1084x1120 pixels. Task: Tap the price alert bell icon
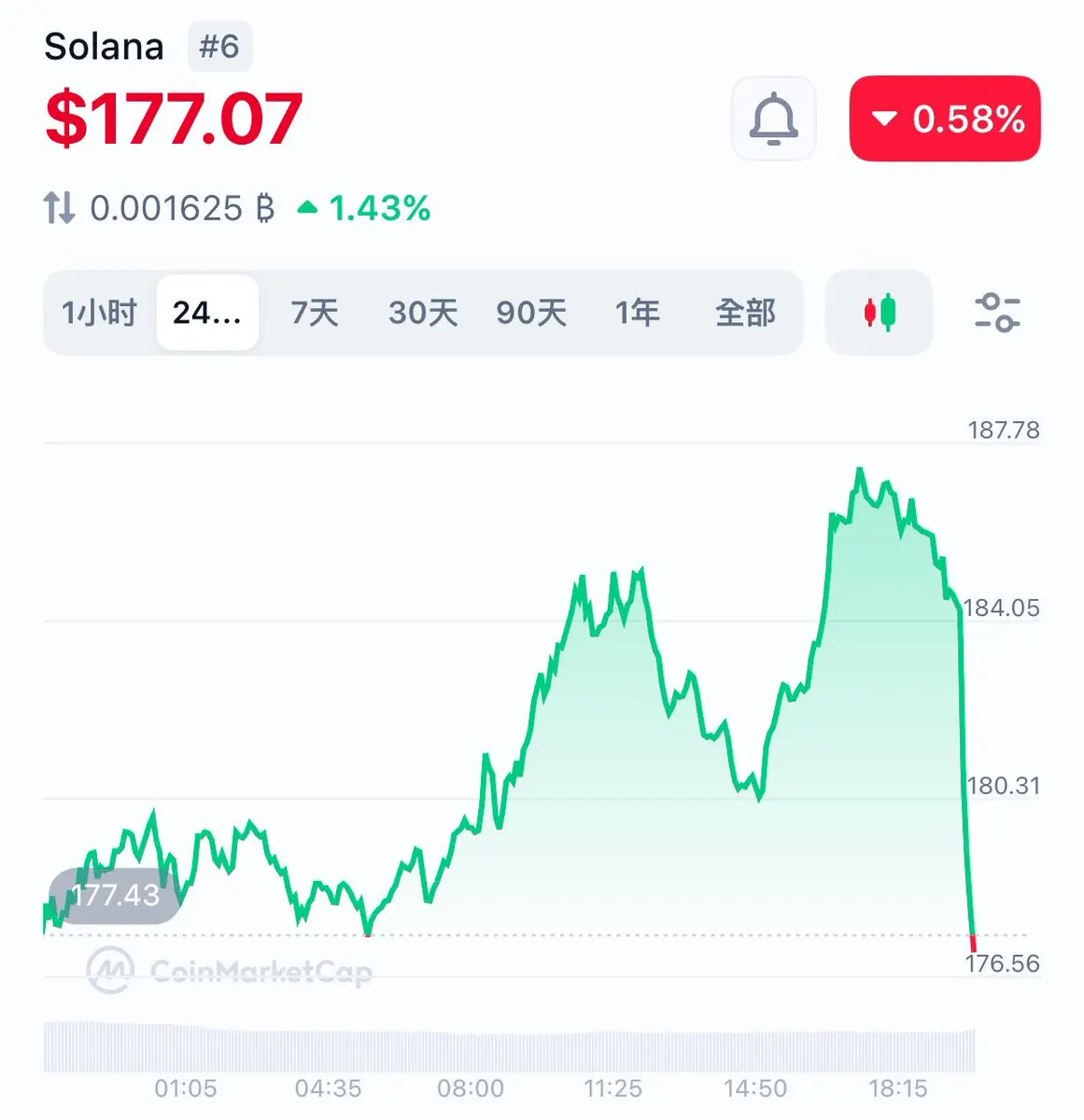774,119
